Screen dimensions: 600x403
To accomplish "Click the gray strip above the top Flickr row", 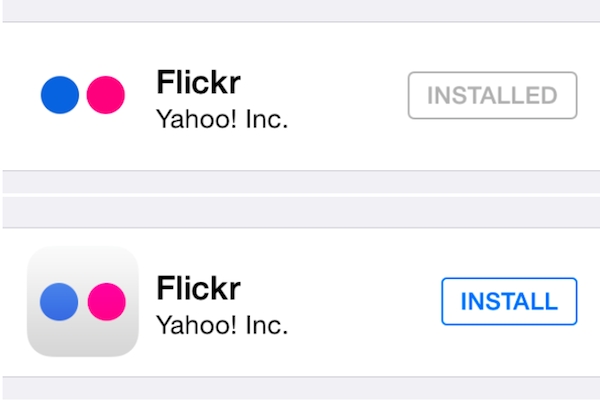I will pyautogui.click(x=300, y=10).
